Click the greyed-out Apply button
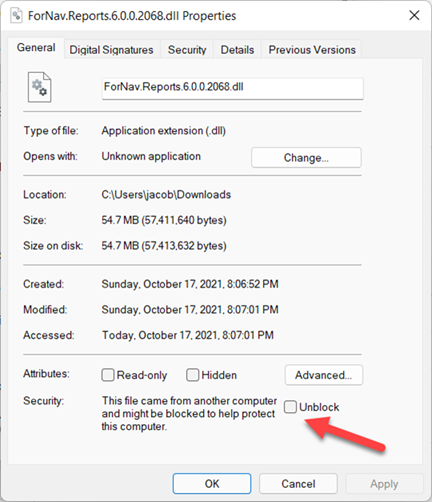The width and height of the screenshot is (432, 502). [x=384, y=483]
